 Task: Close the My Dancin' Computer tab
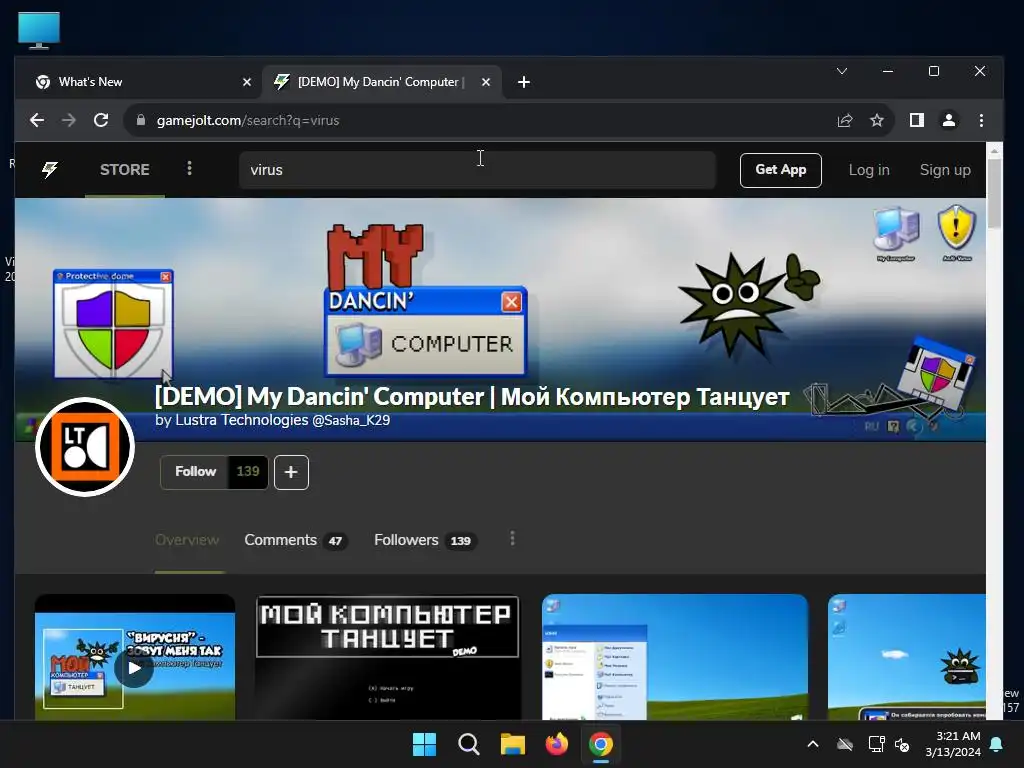tap(486, 82)
